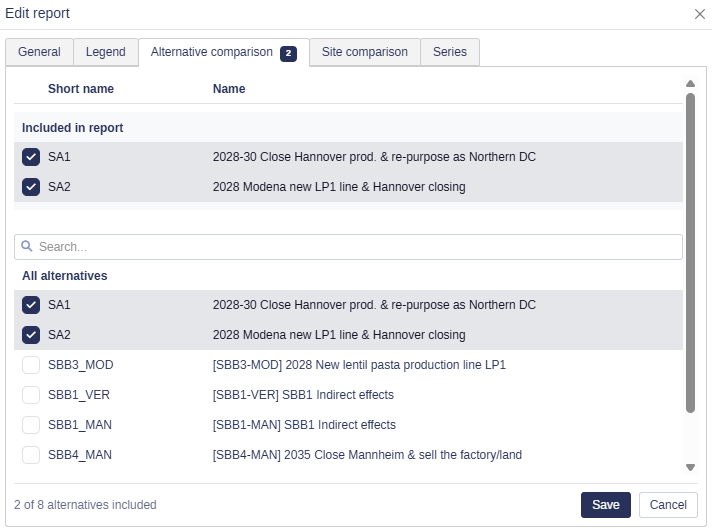Cancel editing the report

pos(668,505)
